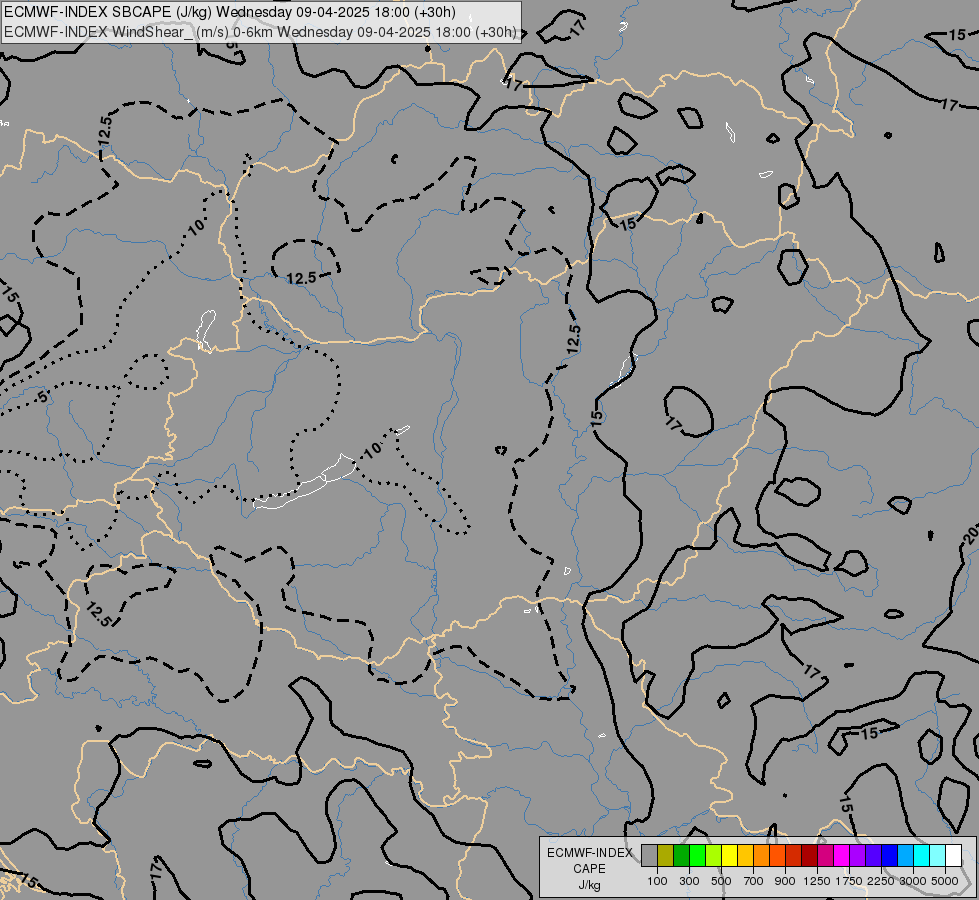The image size is (979, 900).
Task: Click the ECMWF-INDEX label in legend box
Action: [x=589, y=853]
